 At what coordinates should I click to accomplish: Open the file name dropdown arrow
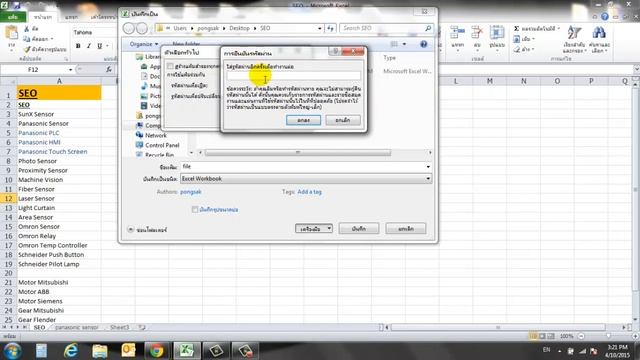pos(428,167)
